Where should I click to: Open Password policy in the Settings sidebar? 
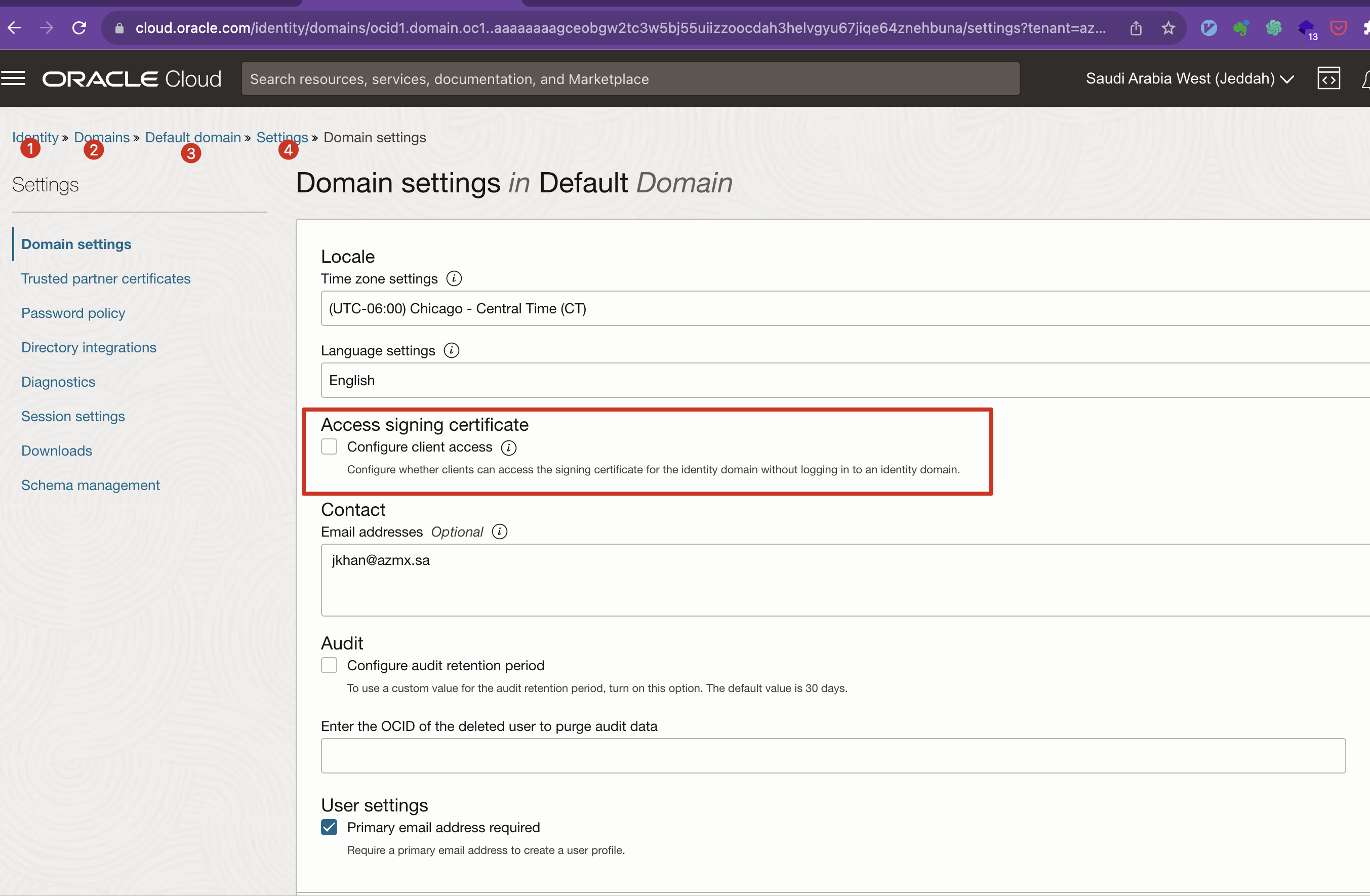[x=73, y=313]
